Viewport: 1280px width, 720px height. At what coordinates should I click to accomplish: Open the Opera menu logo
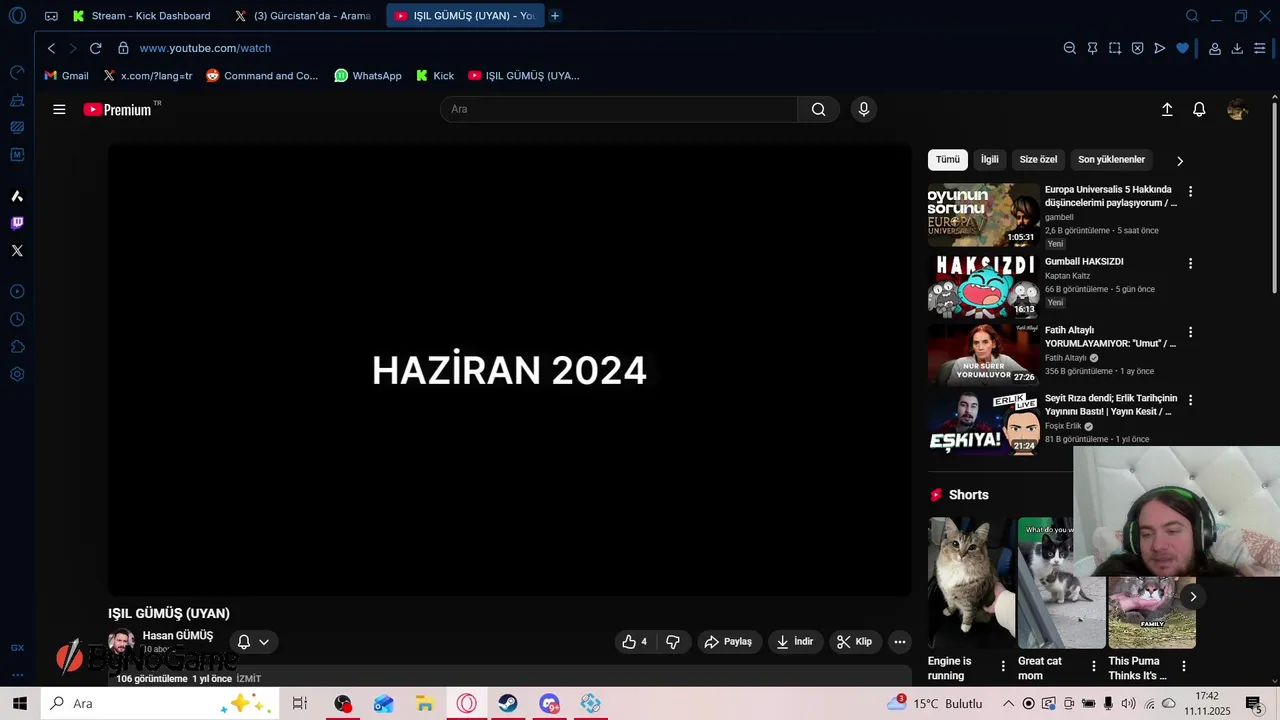(x=17, y=16)
